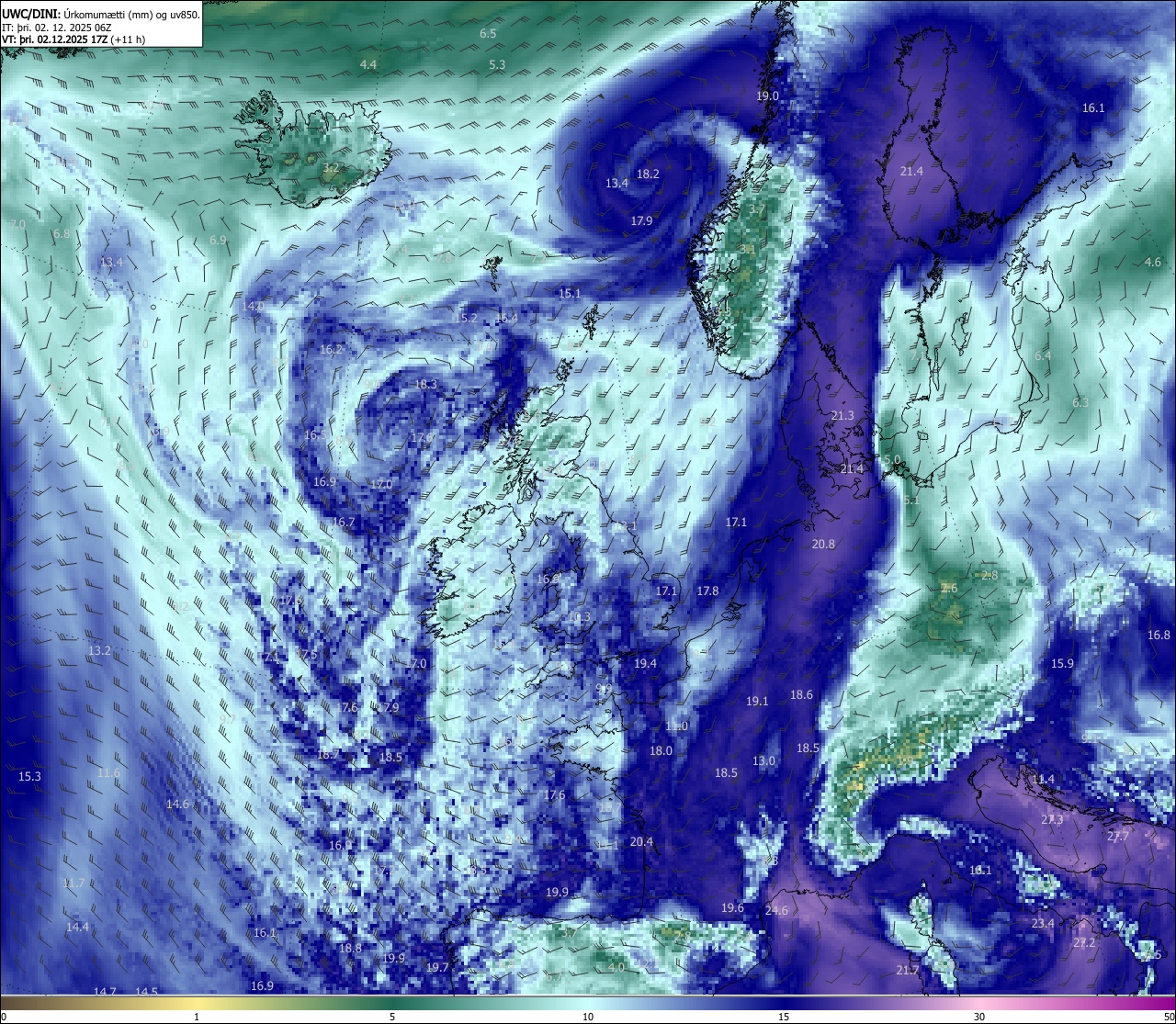Click the map value '5.3'
The height and width of the screenshot is (1024, 1176).
(x=497, y=64)
